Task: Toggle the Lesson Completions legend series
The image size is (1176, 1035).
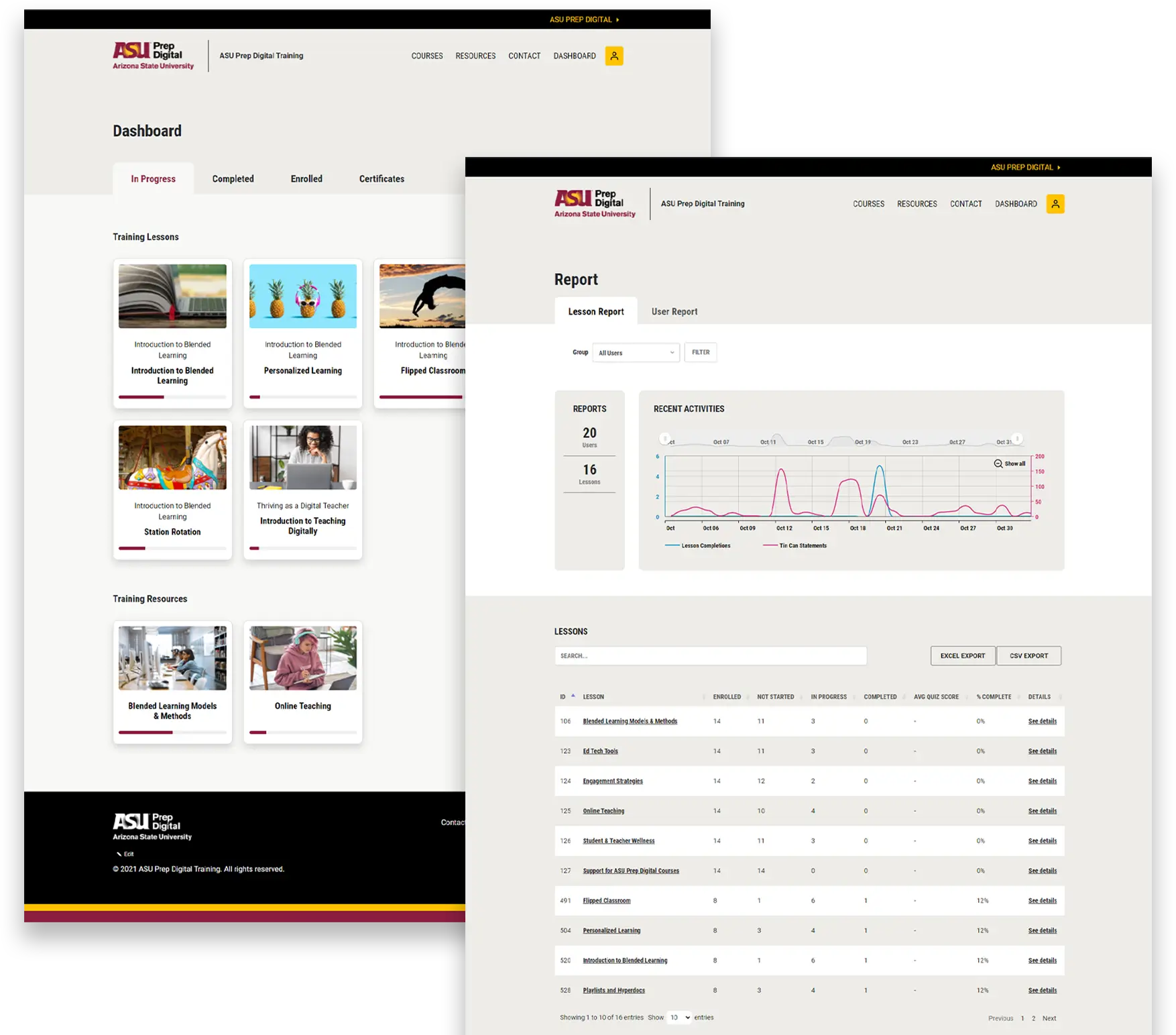Action: pyautogui.click(x=698, y=546)
